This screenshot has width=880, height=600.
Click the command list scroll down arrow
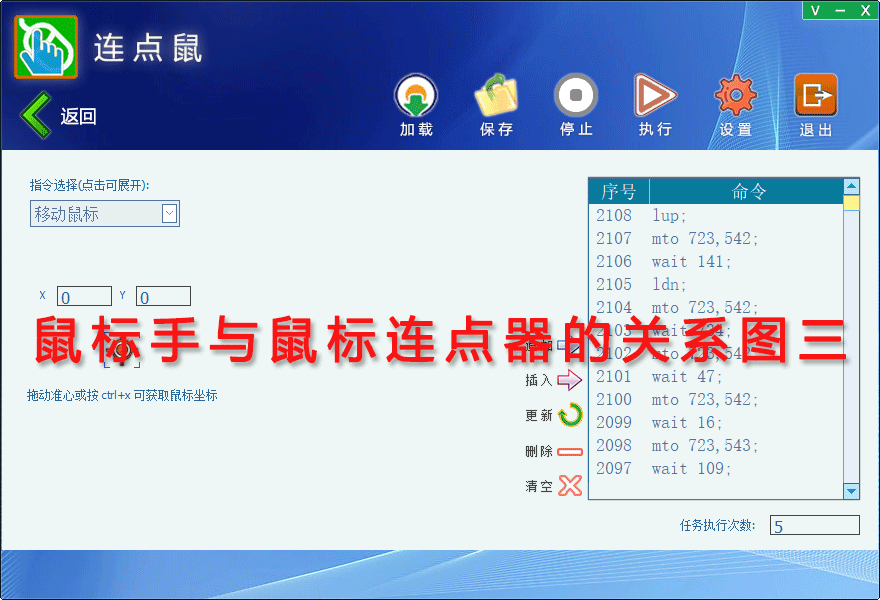coord(851,491)
